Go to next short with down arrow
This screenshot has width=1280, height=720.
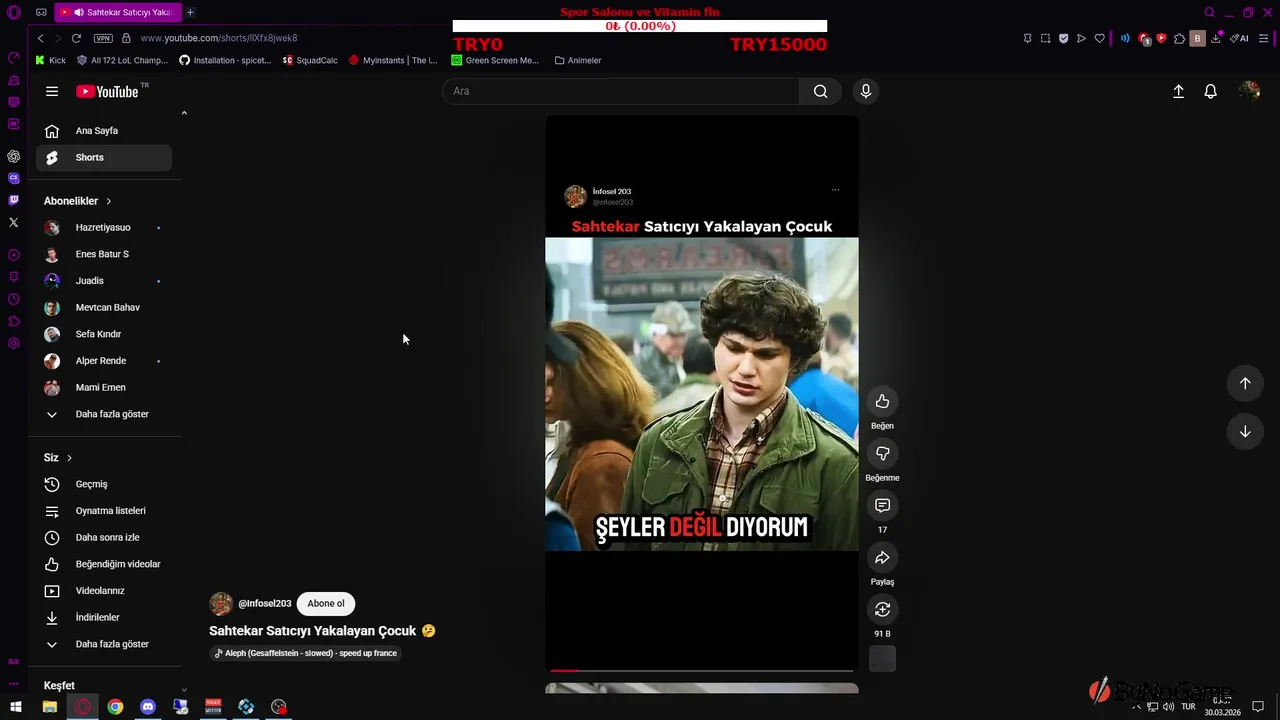click(1245, 432)
